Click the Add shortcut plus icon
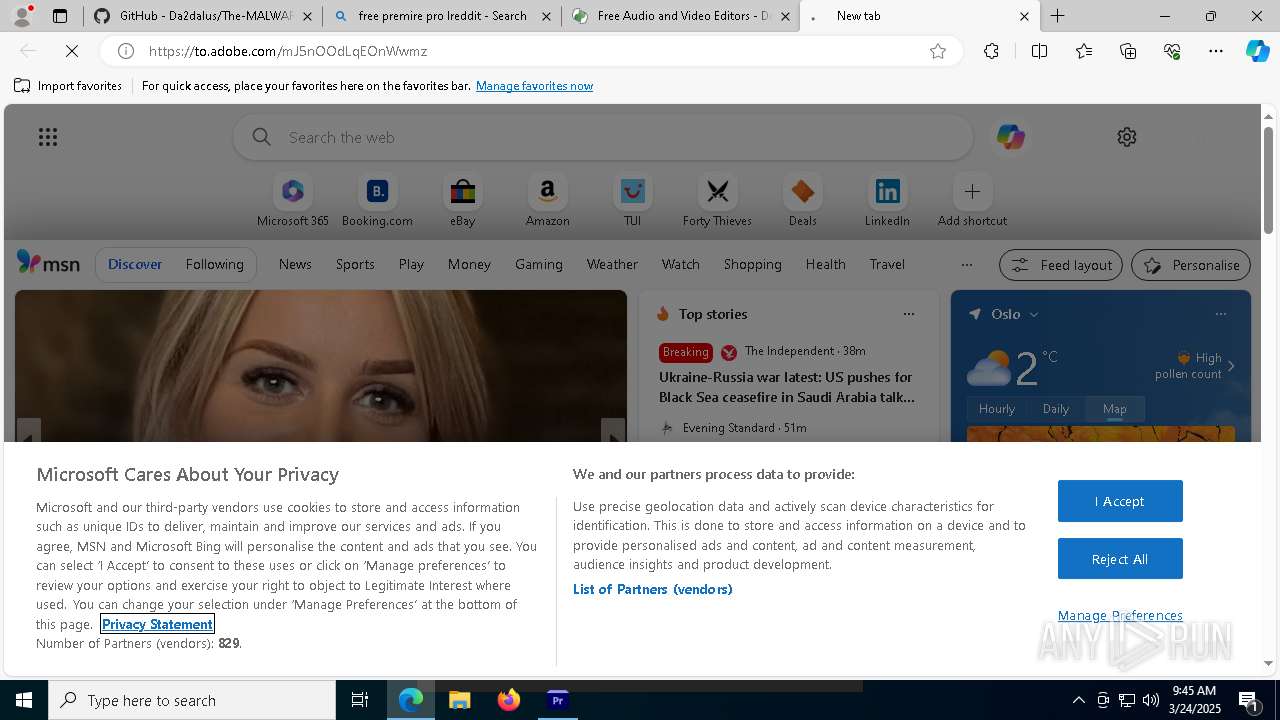The width and height of the screenshot is (1280, 720). [x=972, y=191]
